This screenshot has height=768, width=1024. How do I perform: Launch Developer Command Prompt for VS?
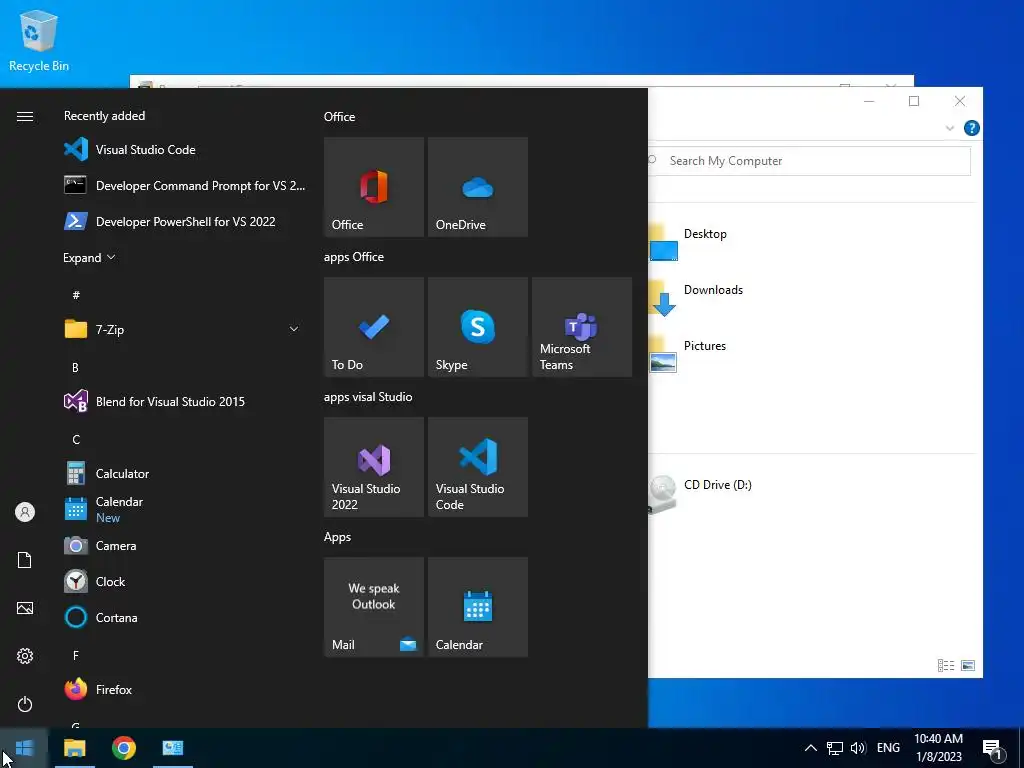click(x=183, y=185)
